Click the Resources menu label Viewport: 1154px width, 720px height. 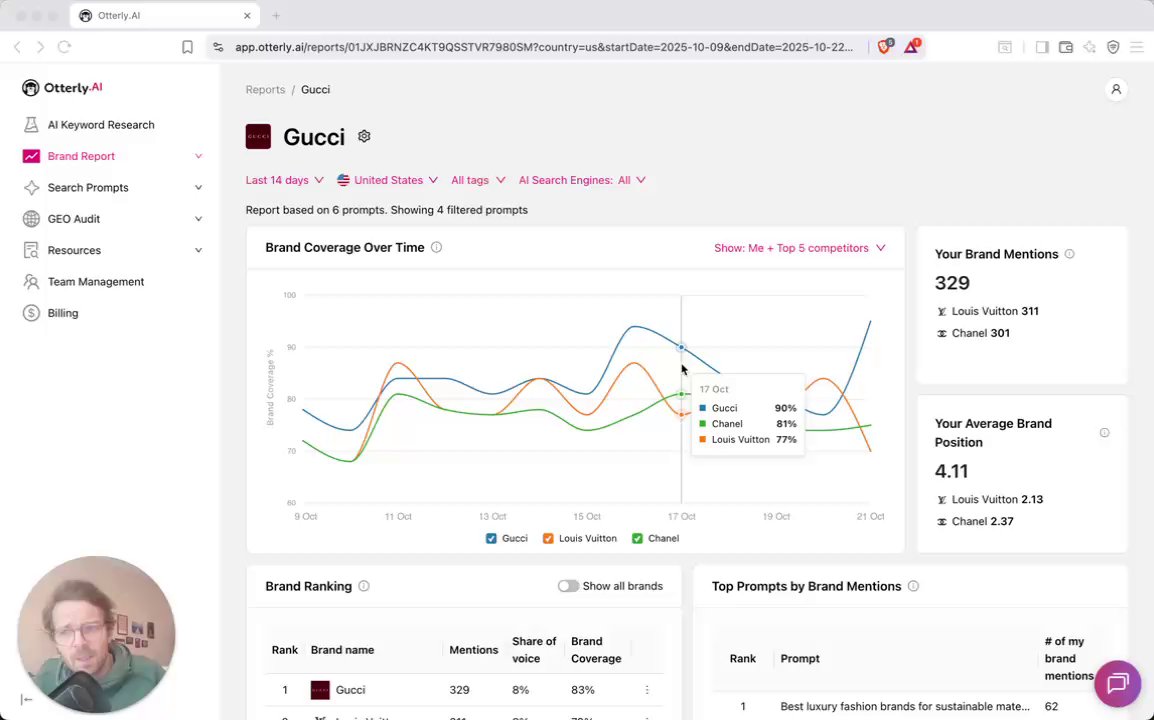pos(74,250)
